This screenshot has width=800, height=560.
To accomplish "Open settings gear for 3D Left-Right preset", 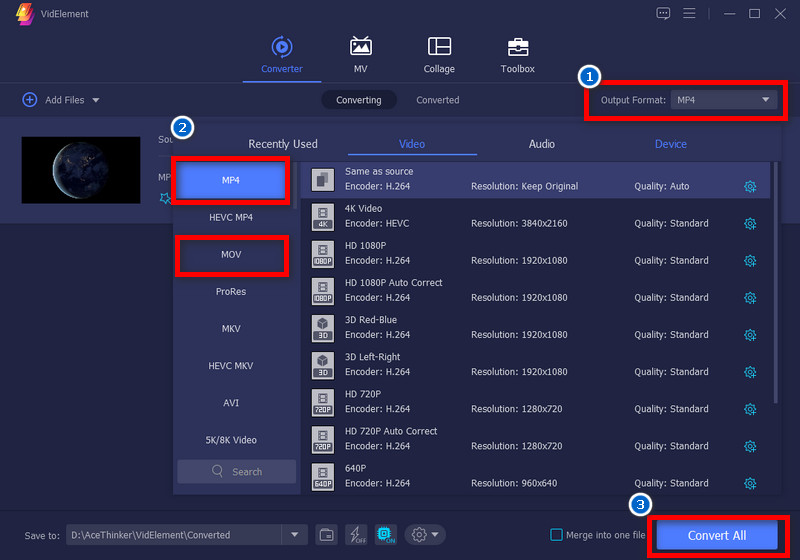I will coord(749,372).
